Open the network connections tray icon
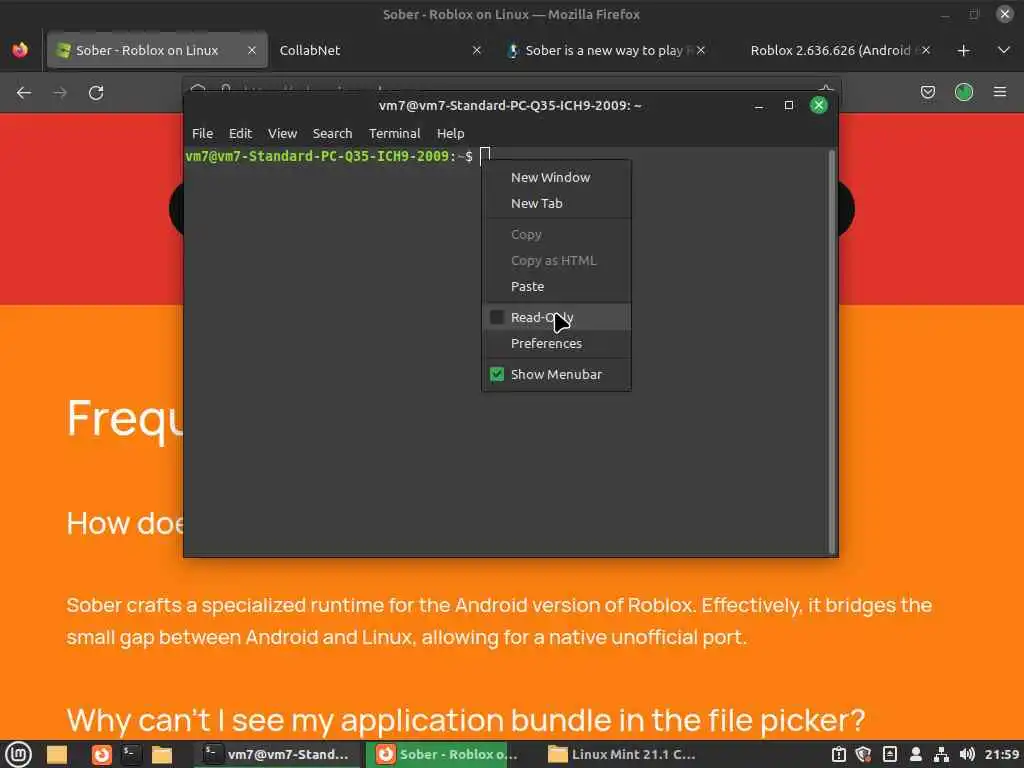 tap(941, 754)
